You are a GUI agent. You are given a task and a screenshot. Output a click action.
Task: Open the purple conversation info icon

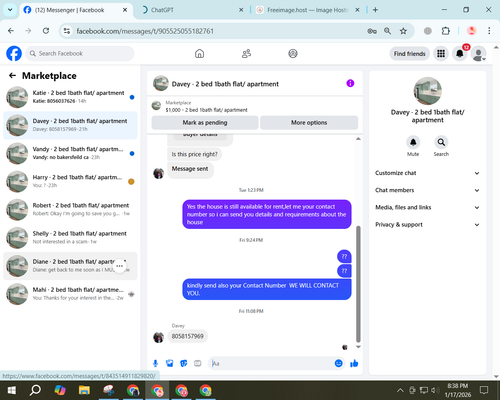coord(350,83)
